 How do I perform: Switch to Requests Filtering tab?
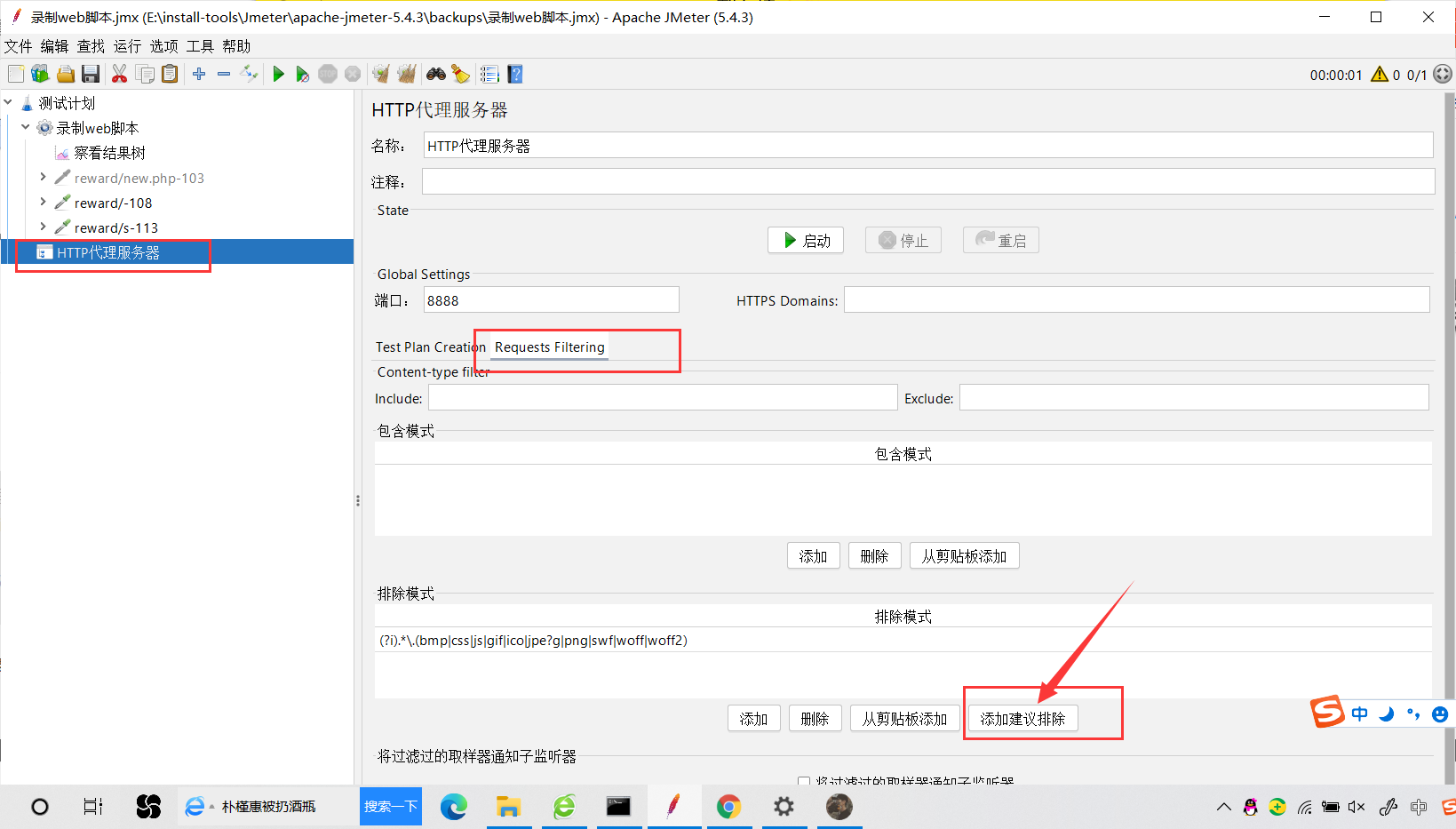click(550, 347)
